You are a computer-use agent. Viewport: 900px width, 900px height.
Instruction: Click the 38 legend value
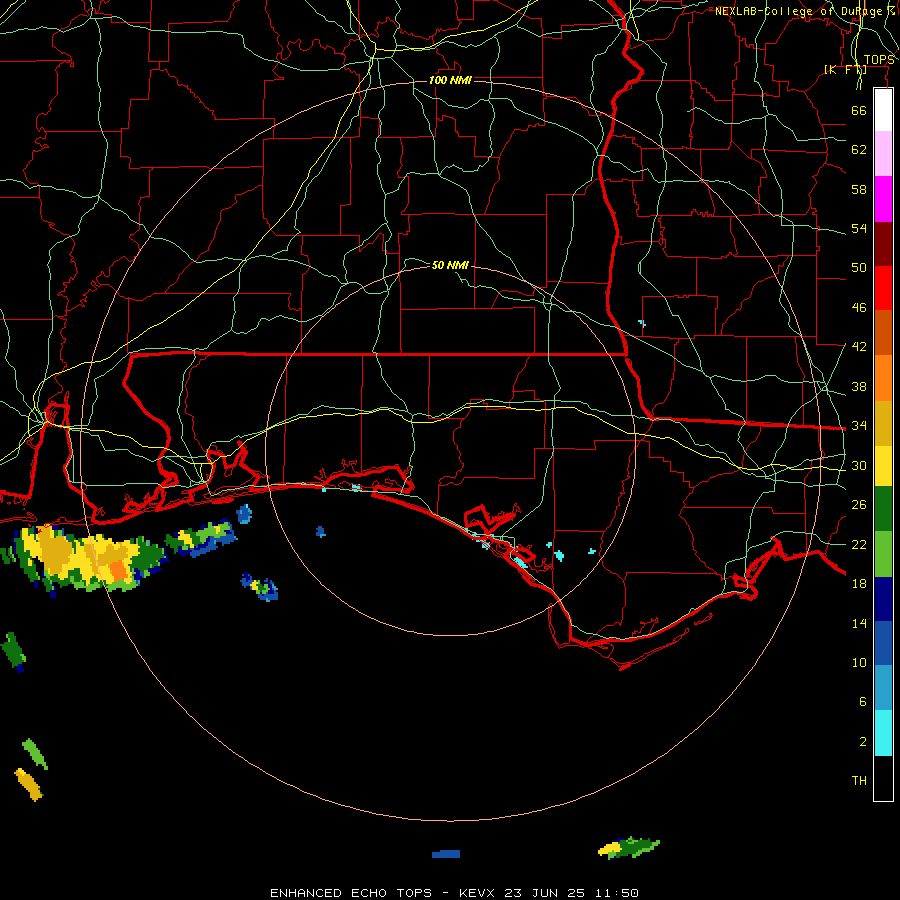coord(859,386)
